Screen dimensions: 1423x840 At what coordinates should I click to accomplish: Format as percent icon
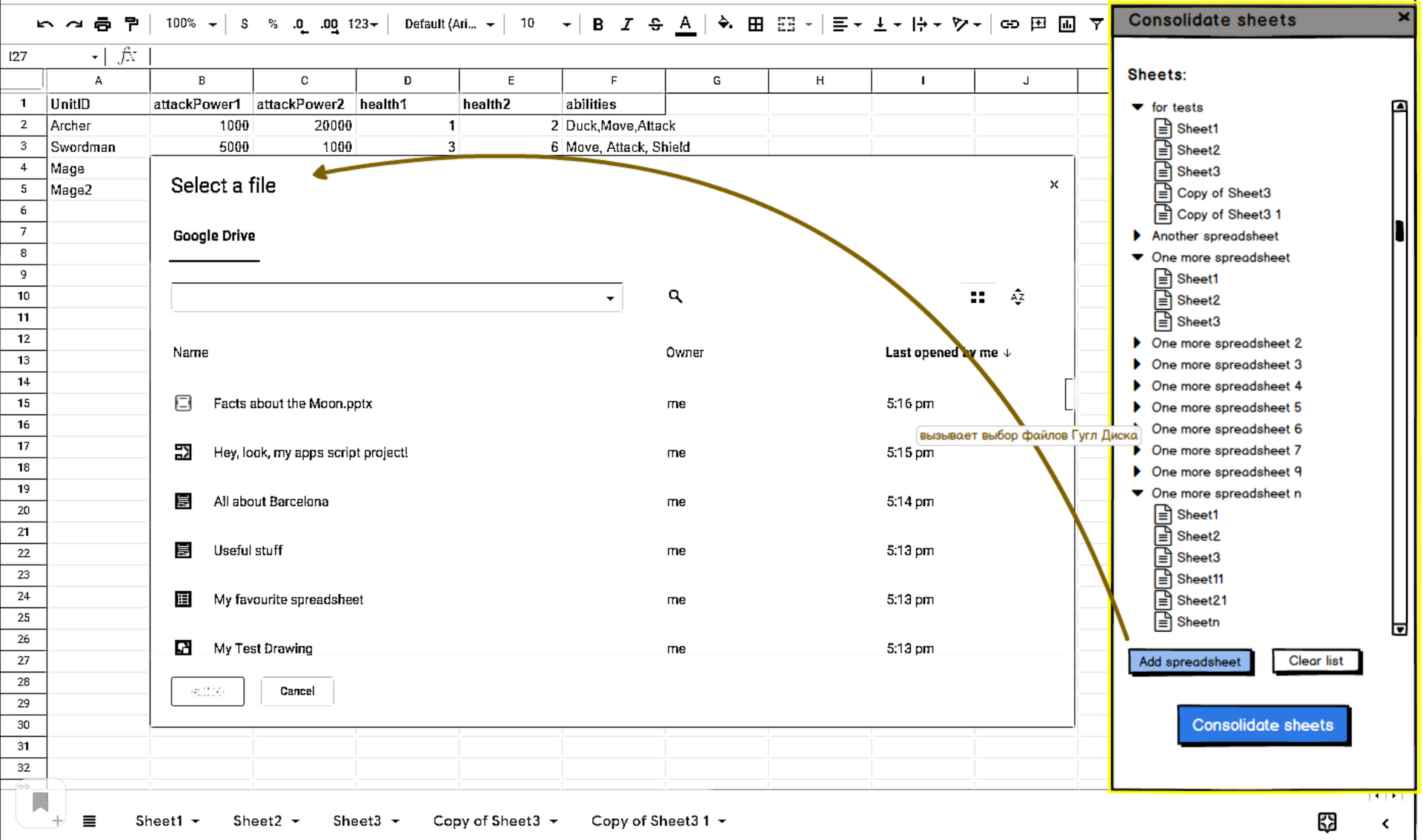tap(273, 24)
